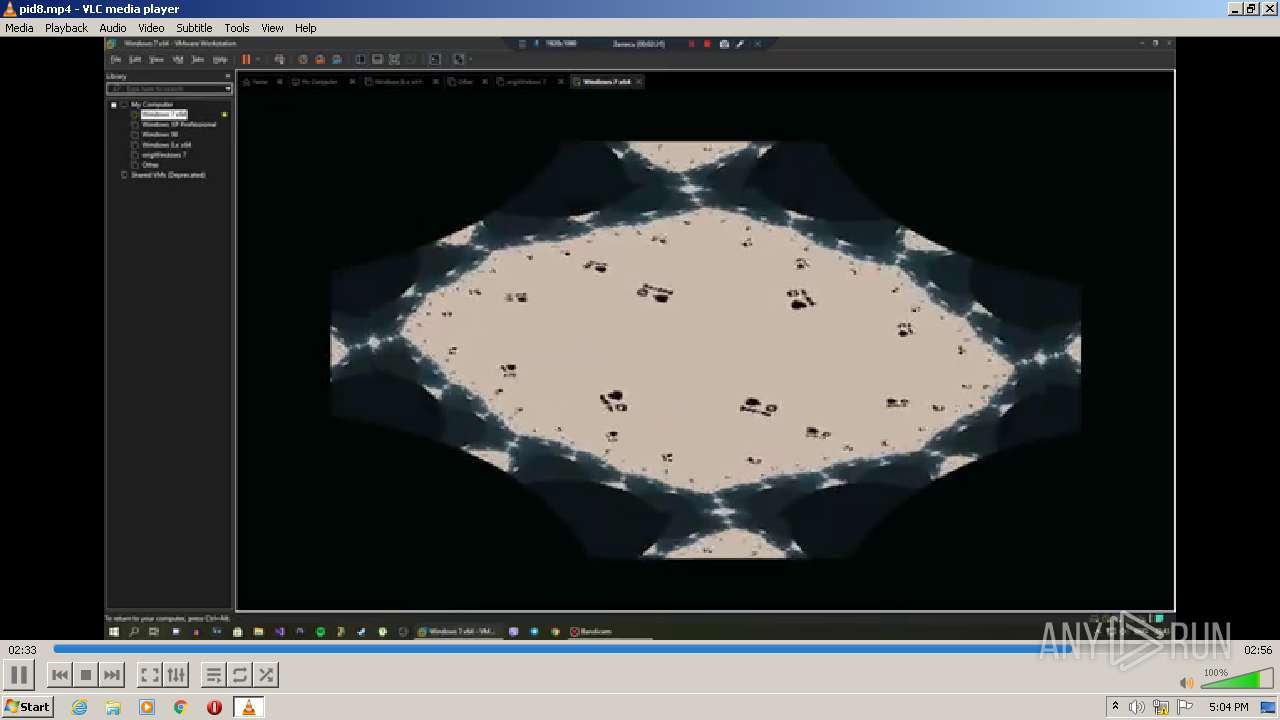This screenshot has height=720, width=1280.
Task: Open Action Center flag icon
Action: [x=1185, y=707]
